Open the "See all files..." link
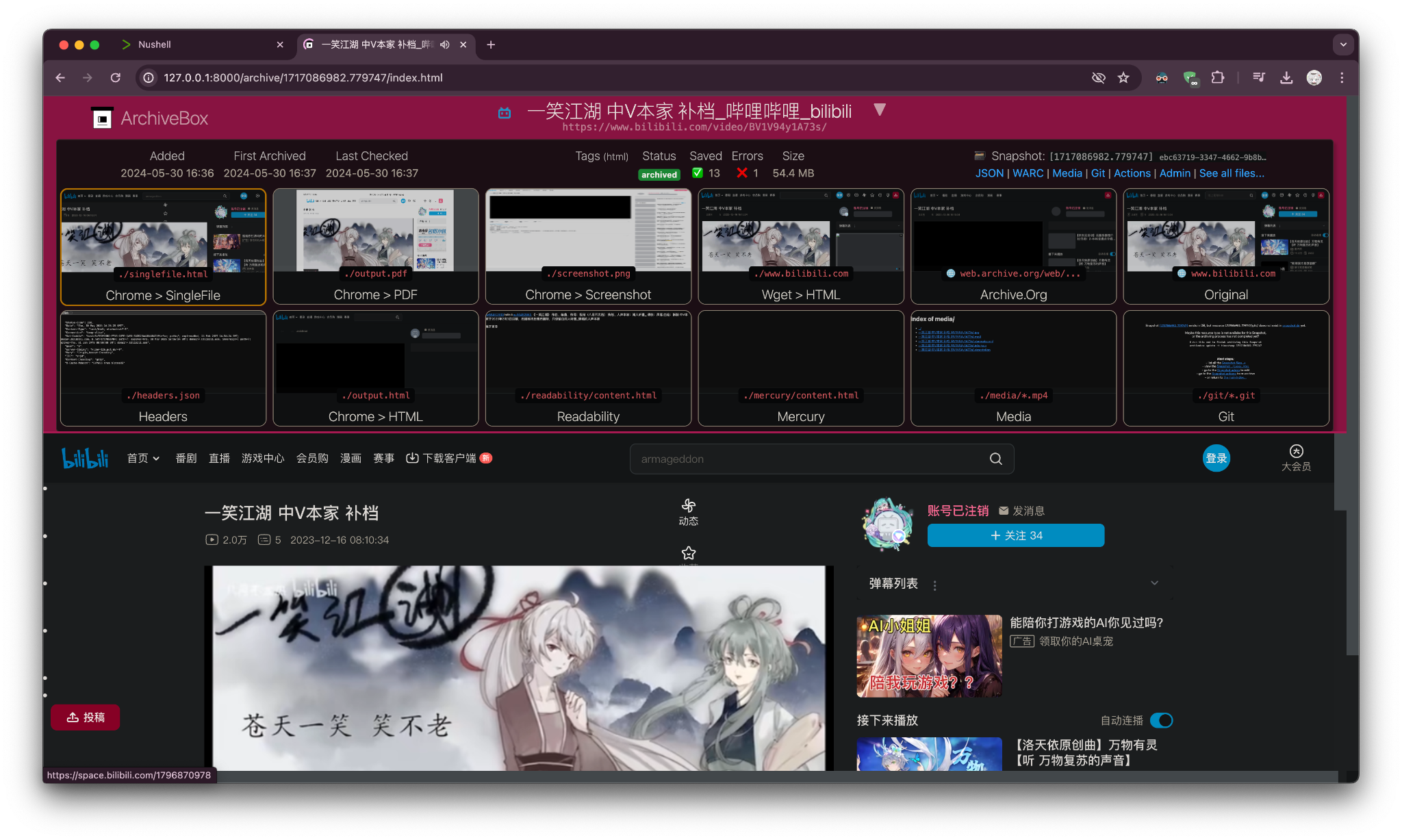 tap(1231, 173)
